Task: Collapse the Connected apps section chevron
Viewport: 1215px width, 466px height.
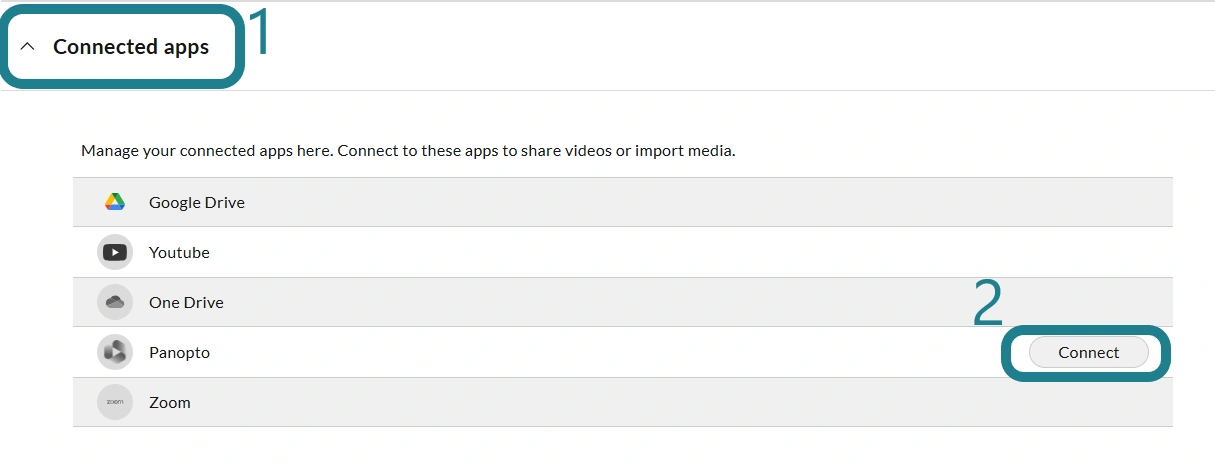Action: (x=28, y=47)
